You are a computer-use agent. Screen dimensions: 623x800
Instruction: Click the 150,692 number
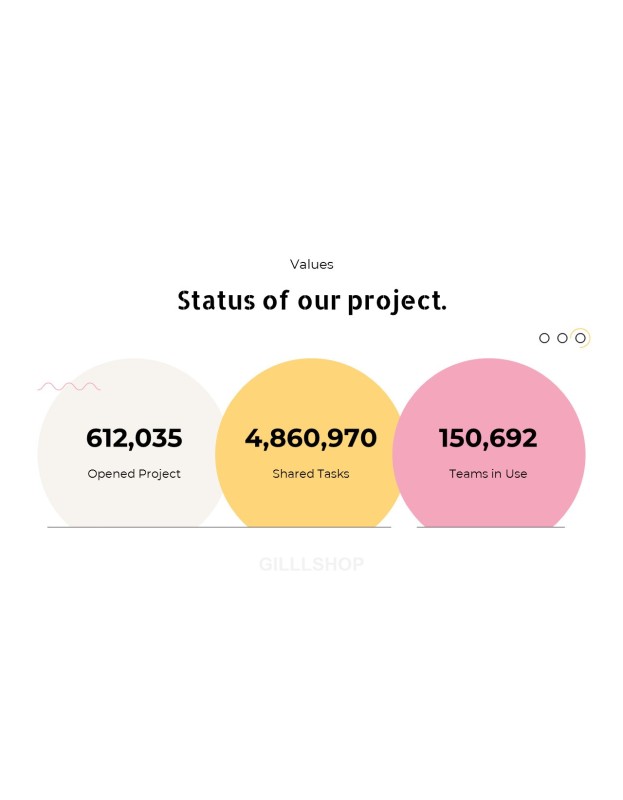click(x=488, y=438)
